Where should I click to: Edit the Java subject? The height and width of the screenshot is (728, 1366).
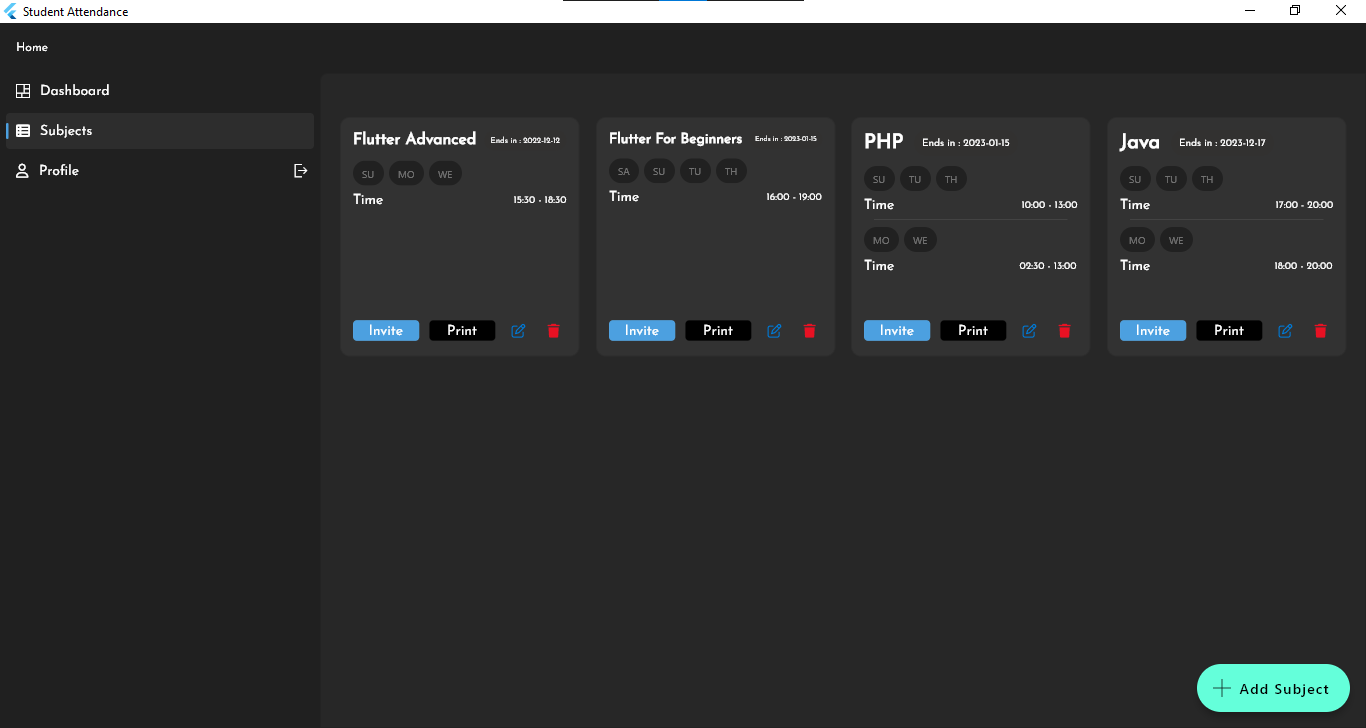[x=1285, y=330]
